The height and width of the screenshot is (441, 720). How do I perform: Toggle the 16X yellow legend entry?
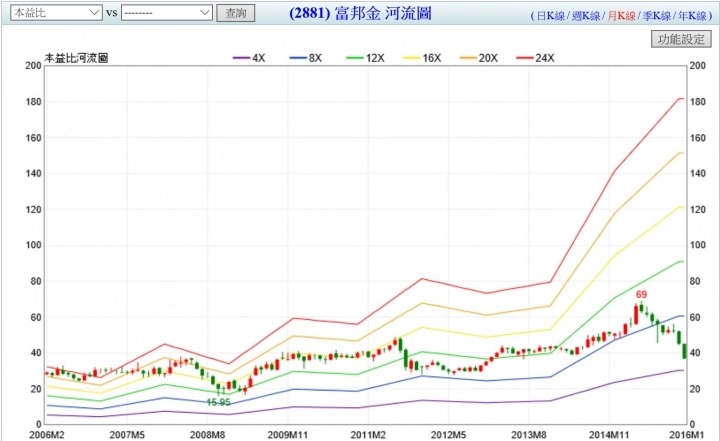(422, 58)
